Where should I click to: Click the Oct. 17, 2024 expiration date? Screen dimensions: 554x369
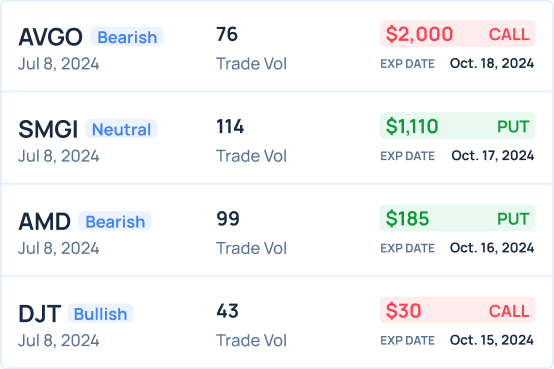point(493,156)
